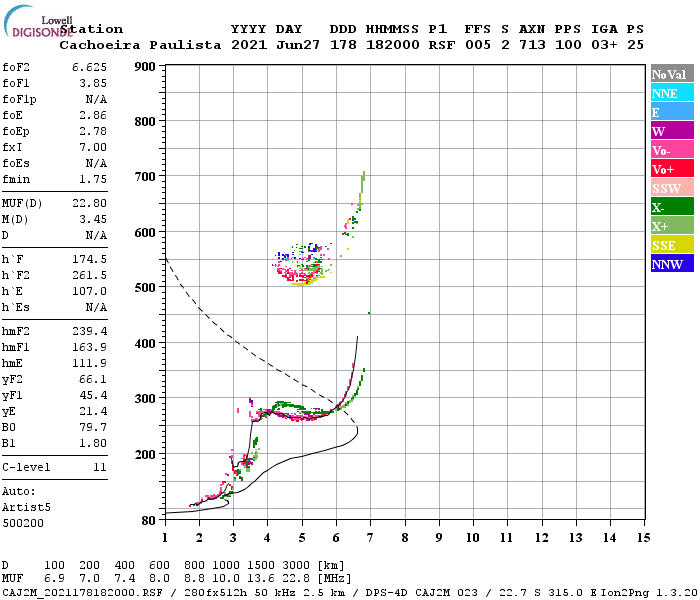Click the DPS-4D CAJ2M 023 footer text
700x600 pixels.
click(421, 592)
